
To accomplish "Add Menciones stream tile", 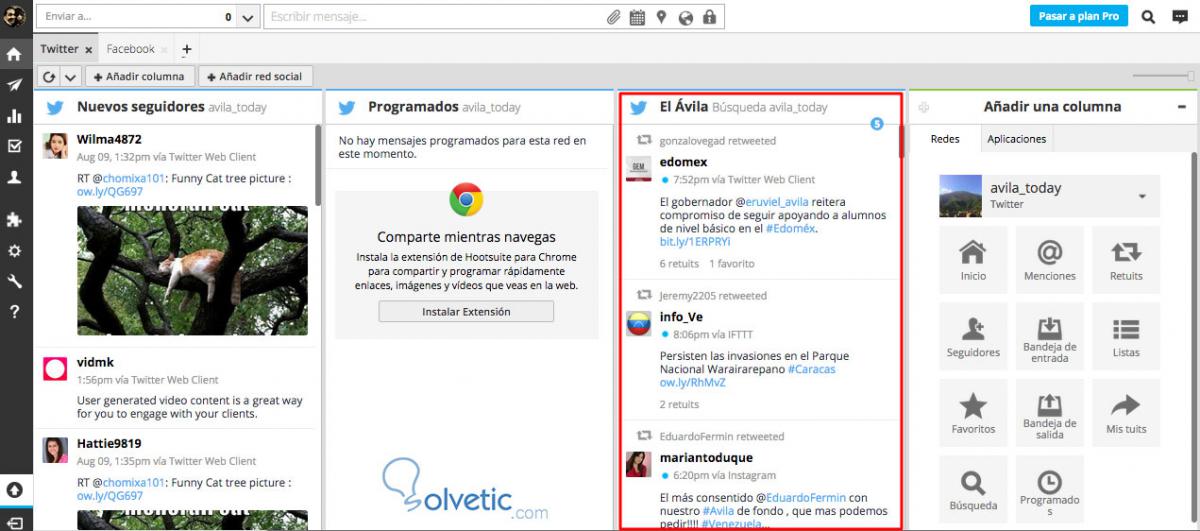I will [1050, 259].
